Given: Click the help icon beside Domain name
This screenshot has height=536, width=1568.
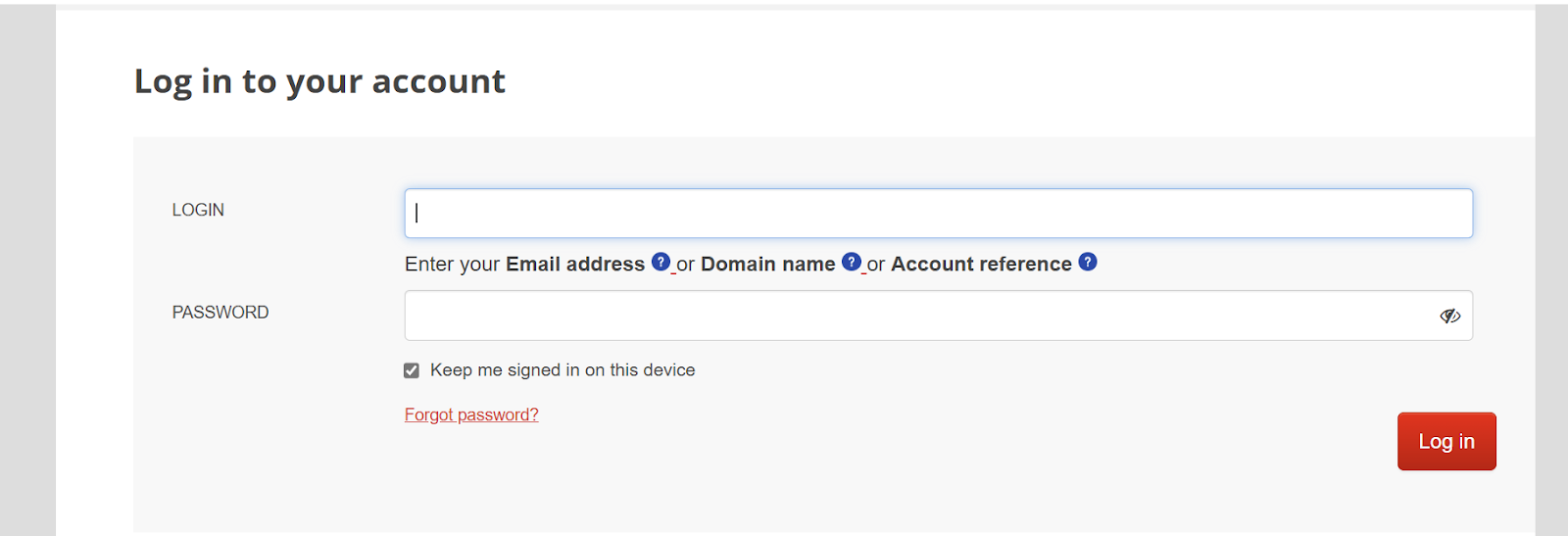Looking at the screenshot, I should (851, 262).
